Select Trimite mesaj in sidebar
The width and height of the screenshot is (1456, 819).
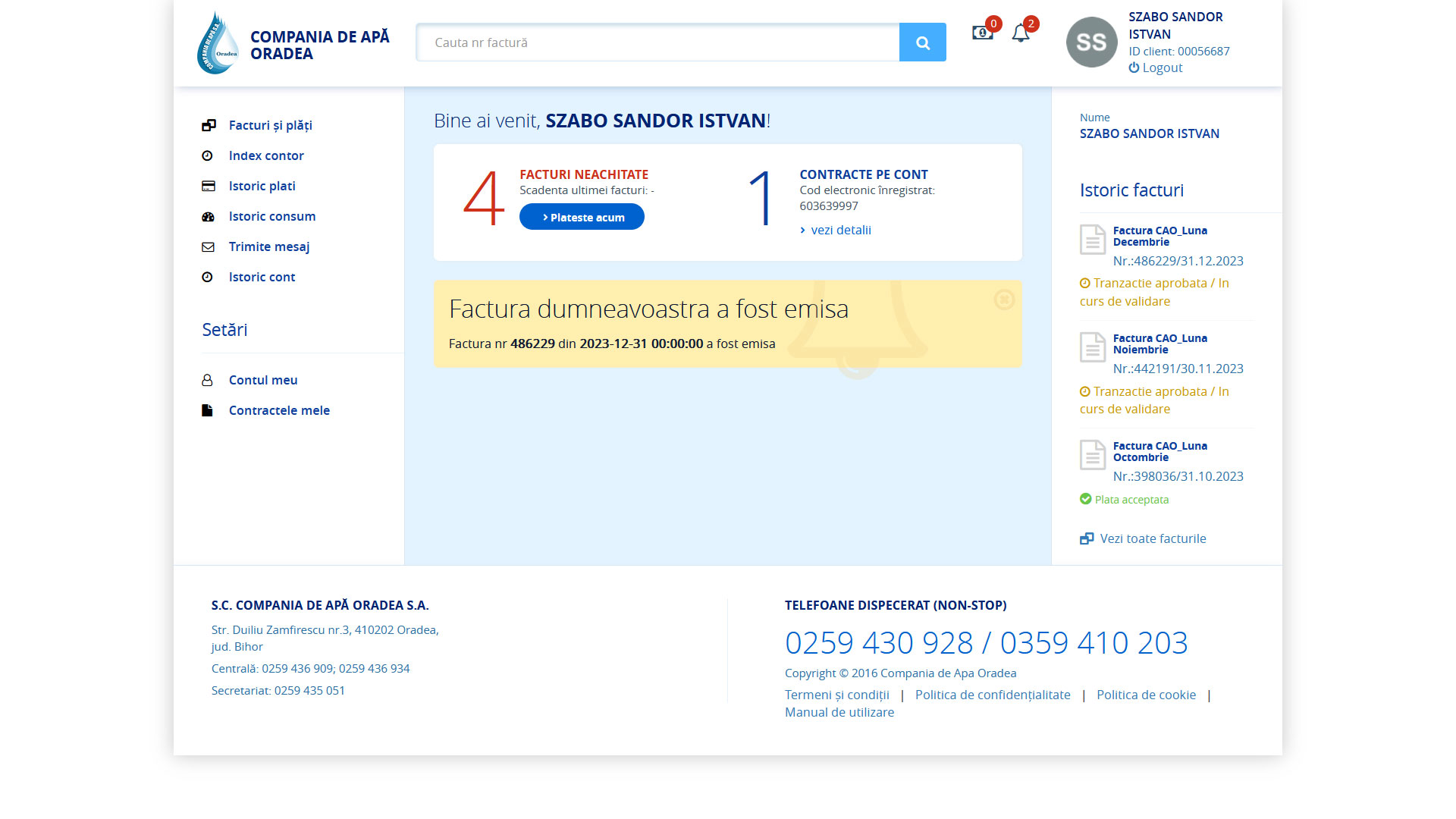pyautogui.click(x=268, y=246)
